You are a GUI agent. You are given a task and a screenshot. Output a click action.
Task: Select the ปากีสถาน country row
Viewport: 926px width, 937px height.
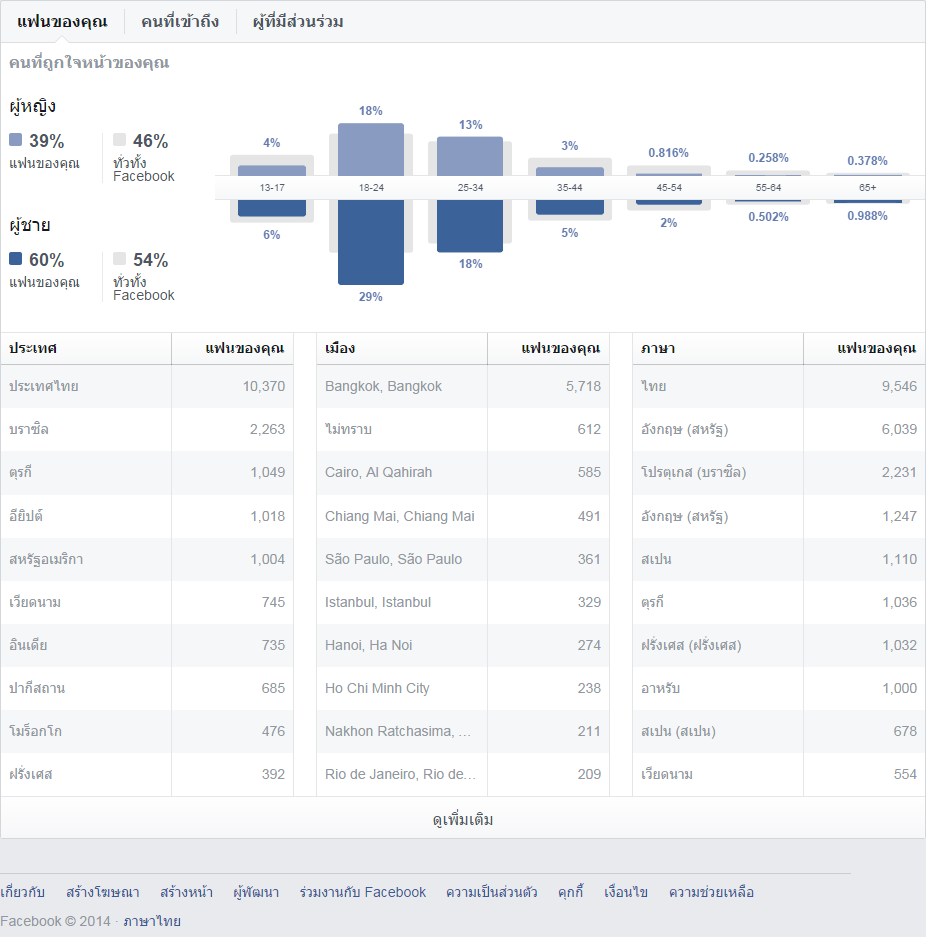[x=147, y=688]
